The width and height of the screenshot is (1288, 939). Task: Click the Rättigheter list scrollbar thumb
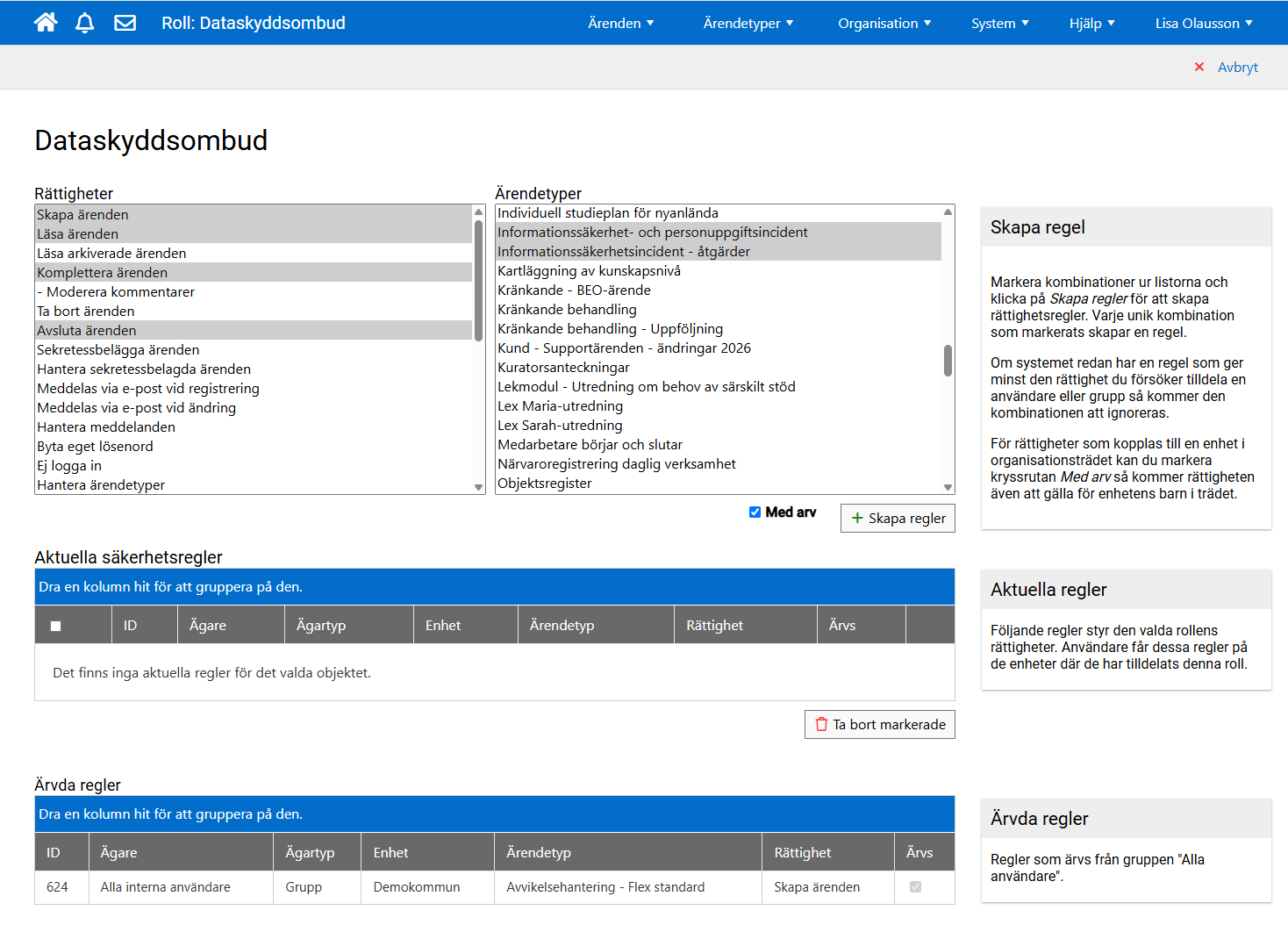pos(478,280)
